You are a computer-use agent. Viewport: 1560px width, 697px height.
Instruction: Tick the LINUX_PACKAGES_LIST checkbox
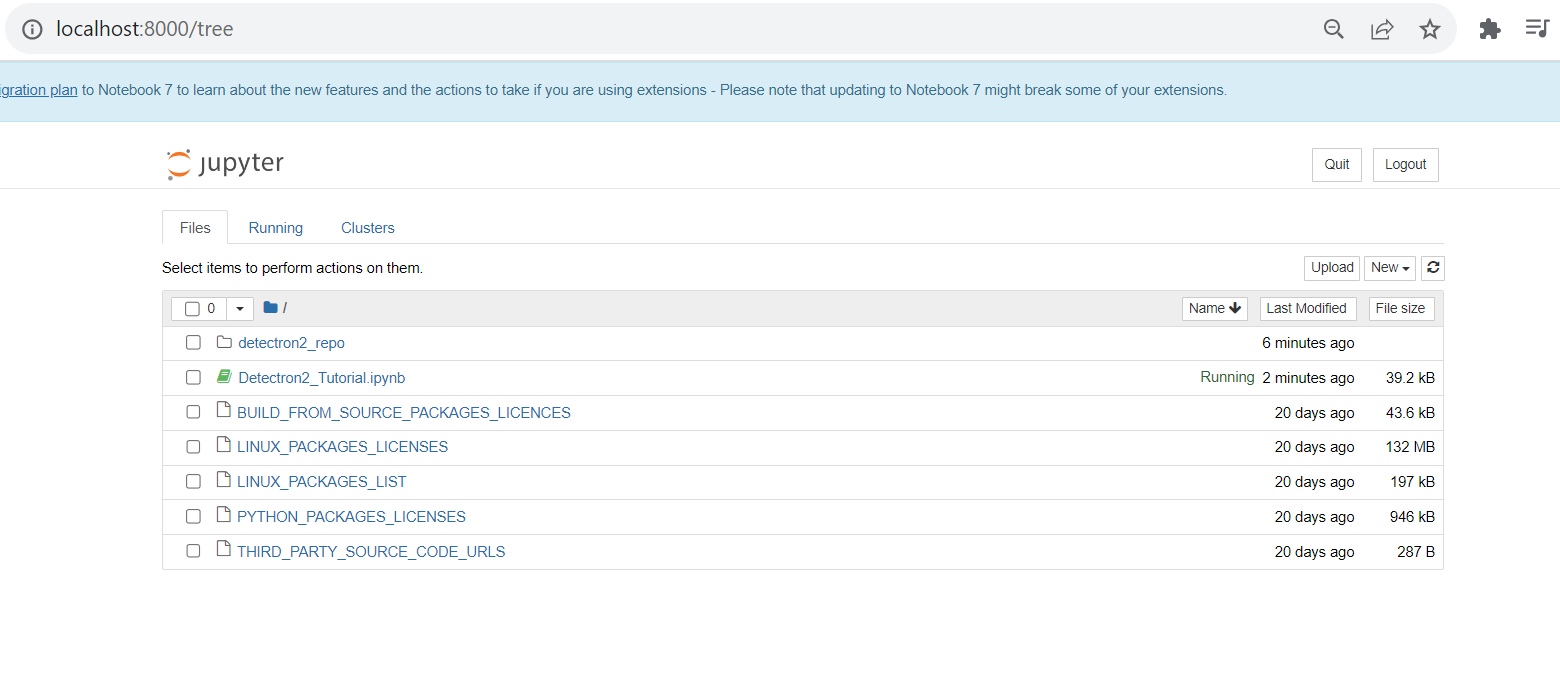193,482
